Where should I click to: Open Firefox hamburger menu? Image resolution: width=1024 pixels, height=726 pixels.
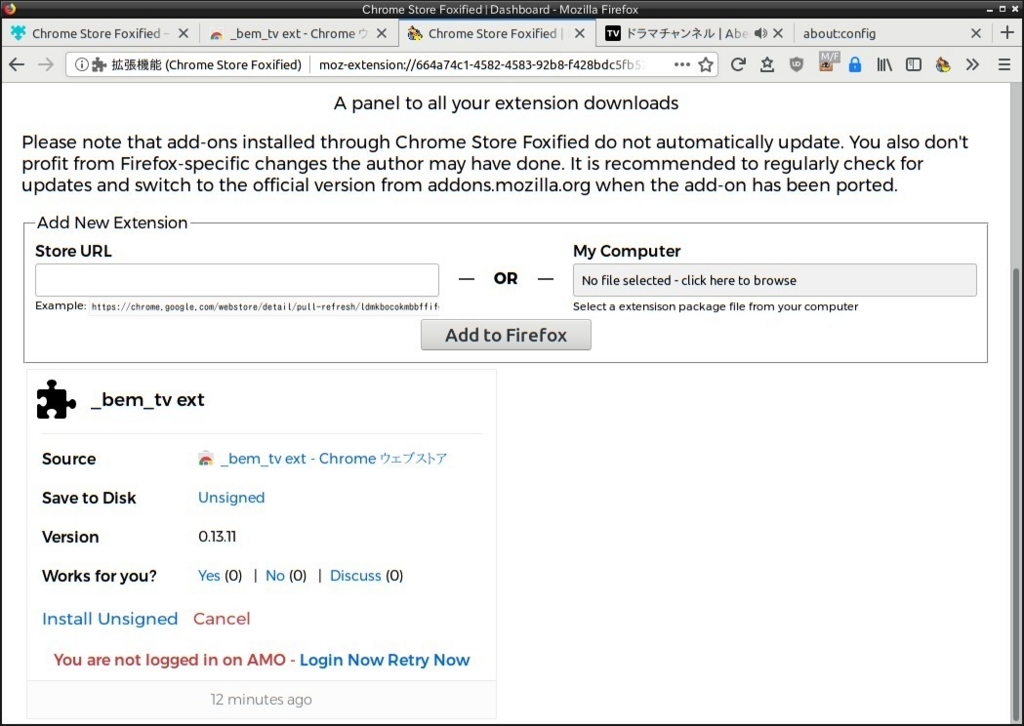tap(1004, 65)
